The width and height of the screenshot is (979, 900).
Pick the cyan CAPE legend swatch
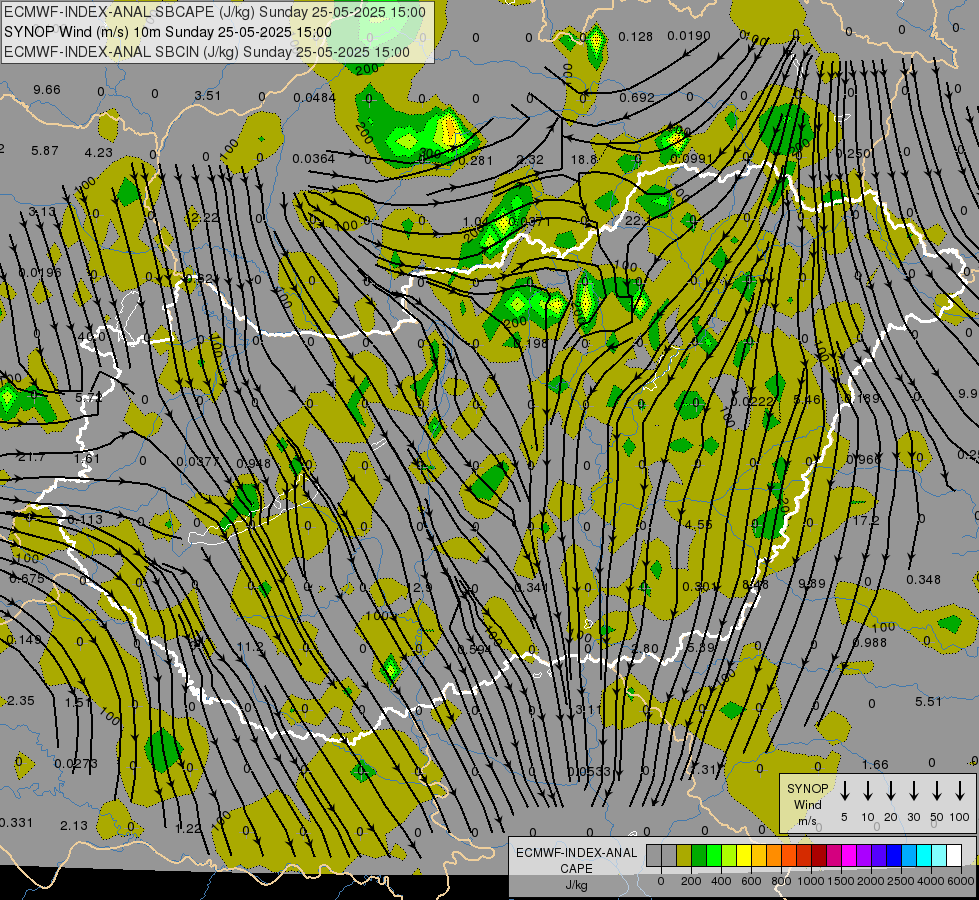click(925, 855)
